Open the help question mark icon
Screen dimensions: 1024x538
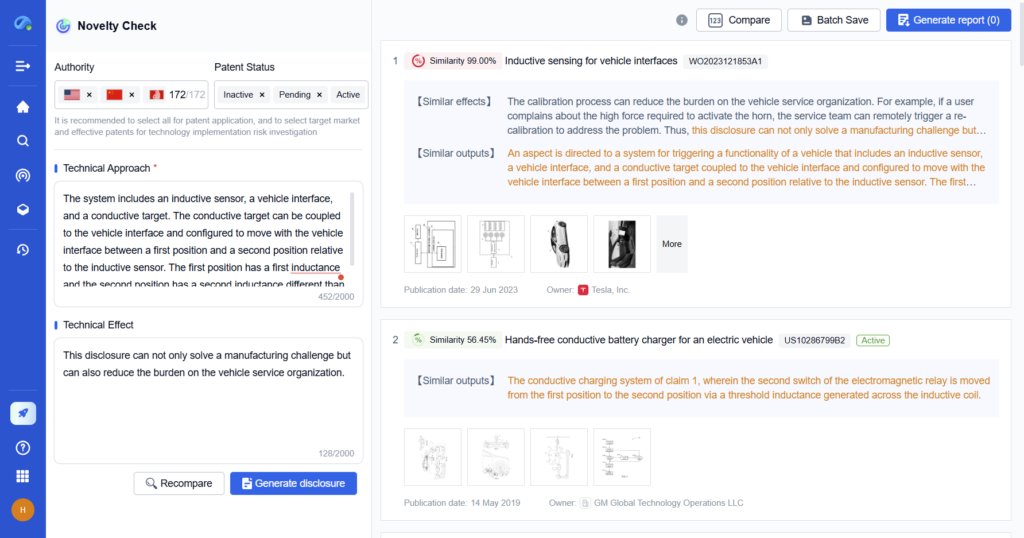click(x=22, y=447)
